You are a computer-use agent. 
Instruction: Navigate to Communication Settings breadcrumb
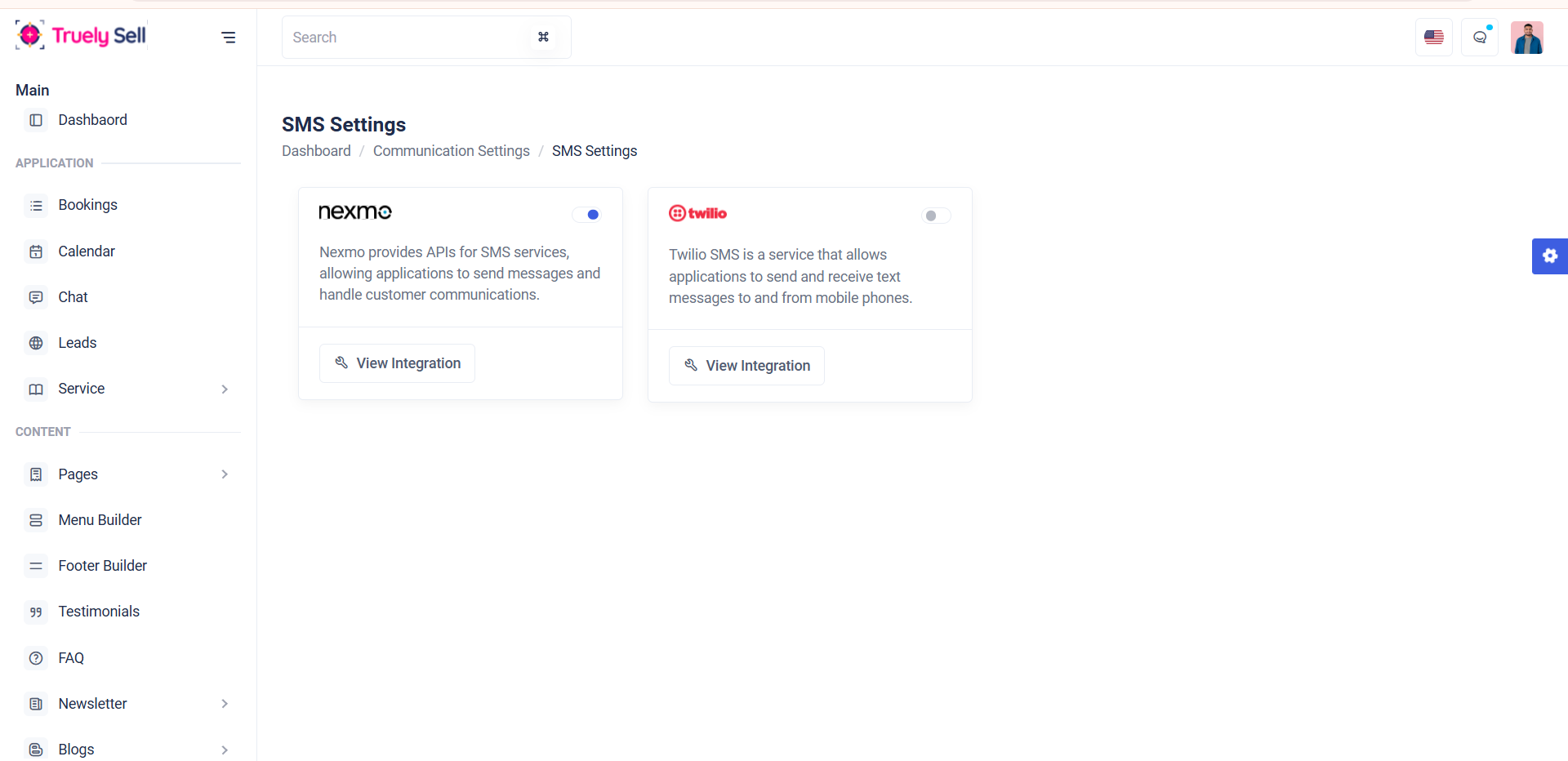(x=451, y=151)
